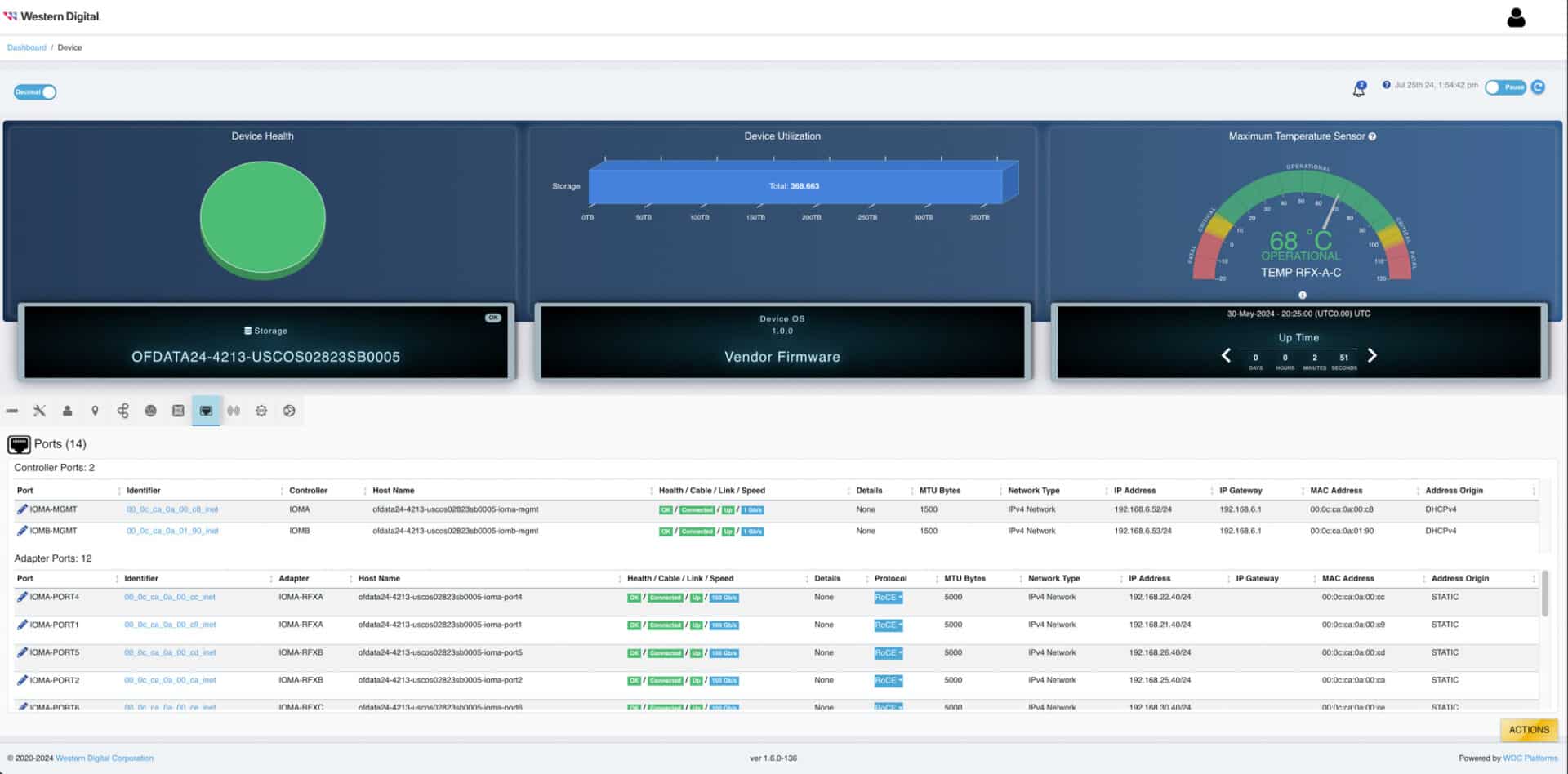Viewport: 1568px width, 774px height.
Task: Select IP address 192.168.6.52/24
Action: point(1143,509)
